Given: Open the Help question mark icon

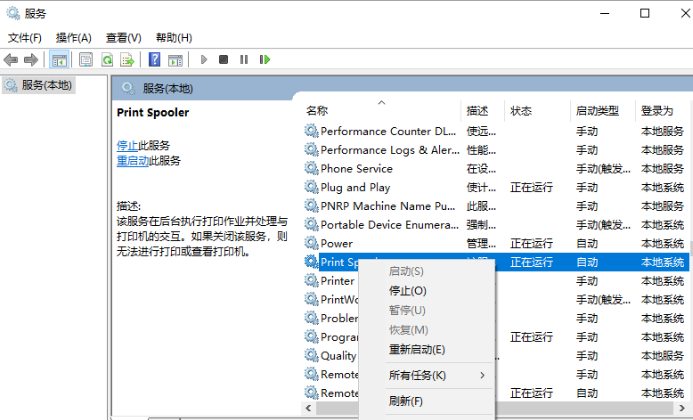Looking at the screenshot, I should click(154, 59).
